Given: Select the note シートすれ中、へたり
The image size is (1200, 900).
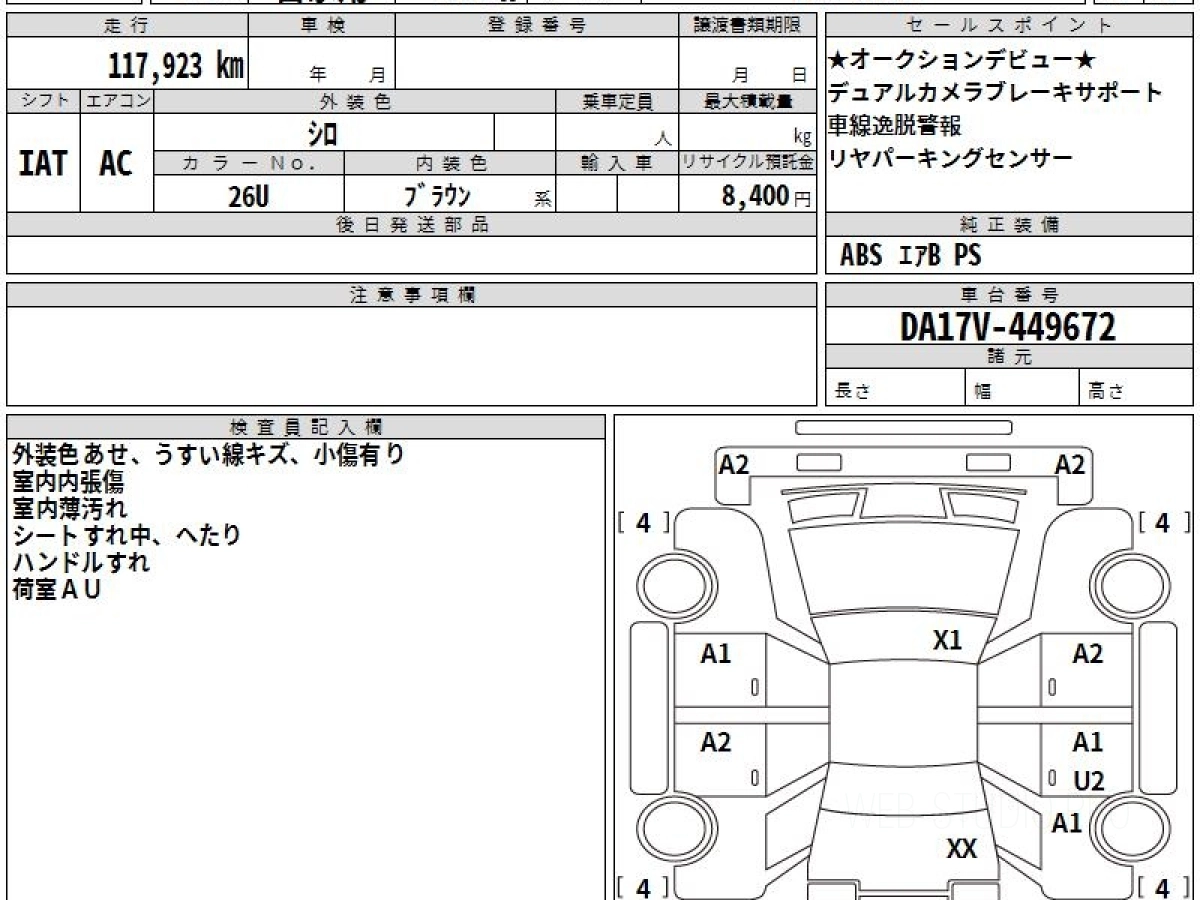Looking at the screenshot, I should click(127, 535).
